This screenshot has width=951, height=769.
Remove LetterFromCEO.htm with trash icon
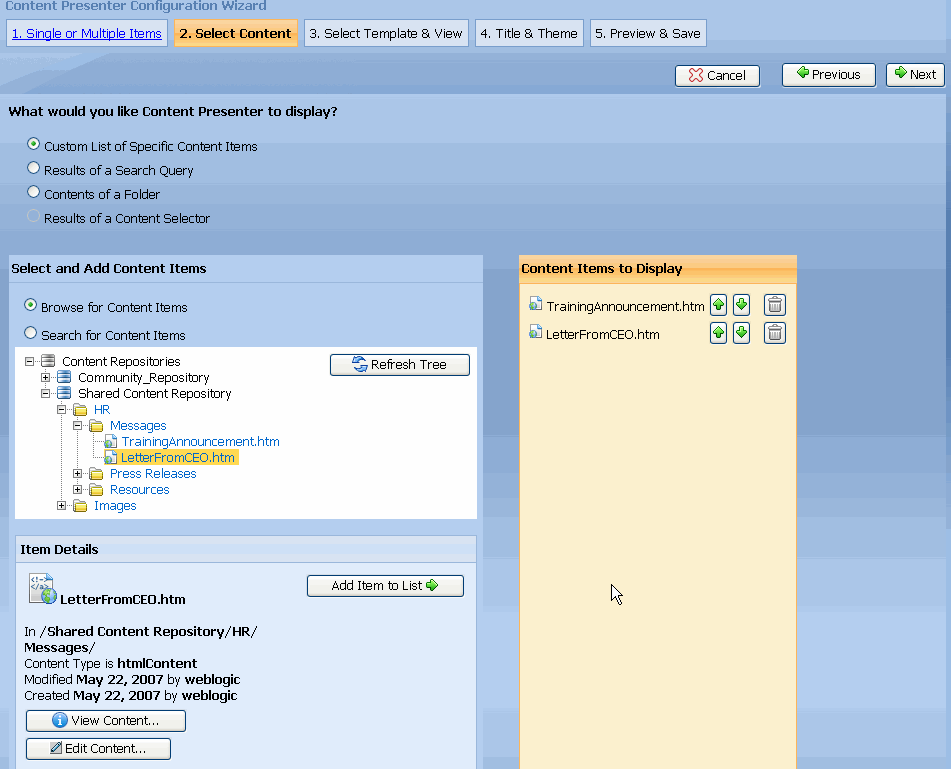click(775, 333)
